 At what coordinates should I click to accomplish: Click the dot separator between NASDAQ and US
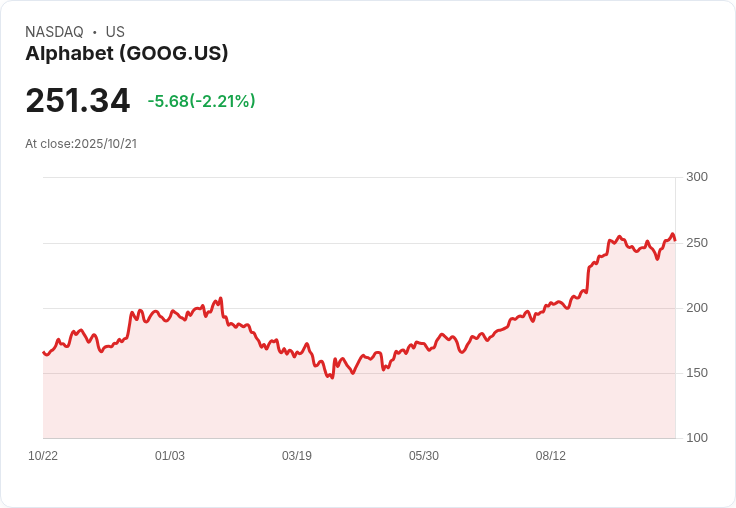click(95, 32)
